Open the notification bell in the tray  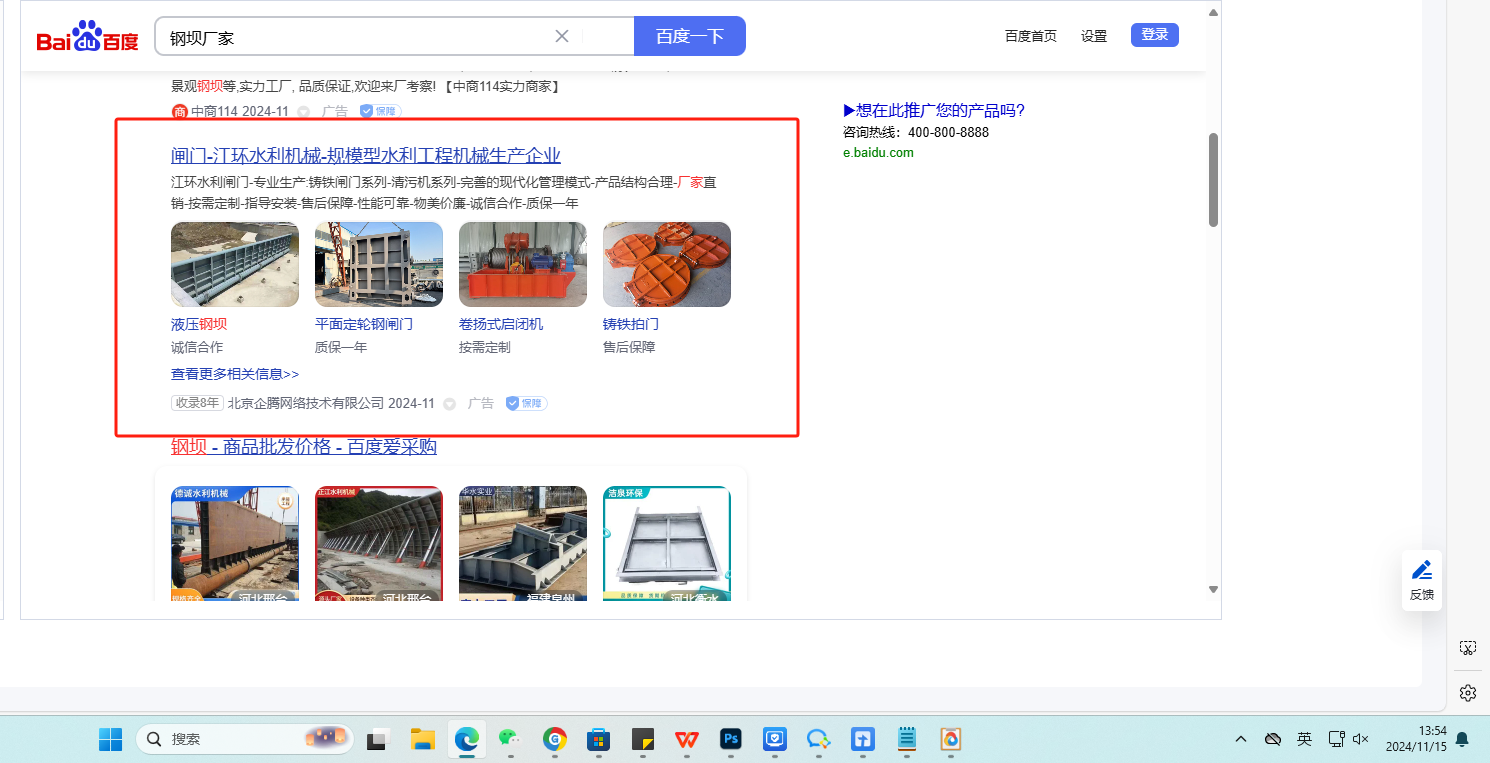coord(1462,739)
